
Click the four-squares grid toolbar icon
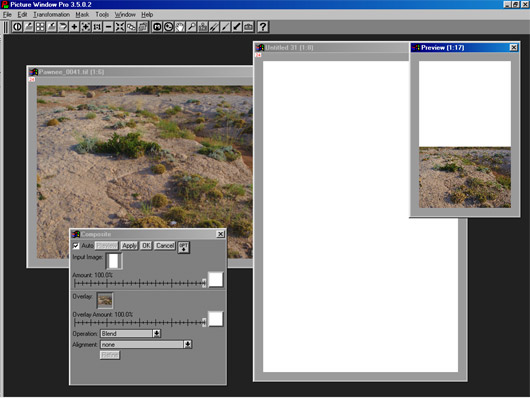pos(40,27)
